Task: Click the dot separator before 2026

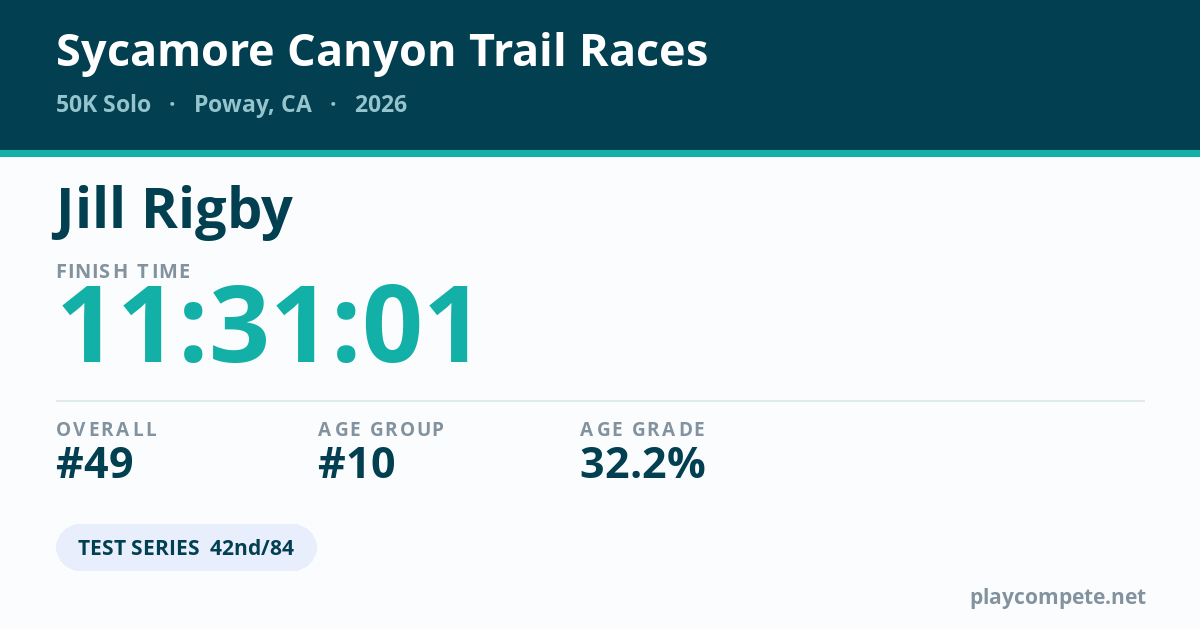Action: click(333, 104)
